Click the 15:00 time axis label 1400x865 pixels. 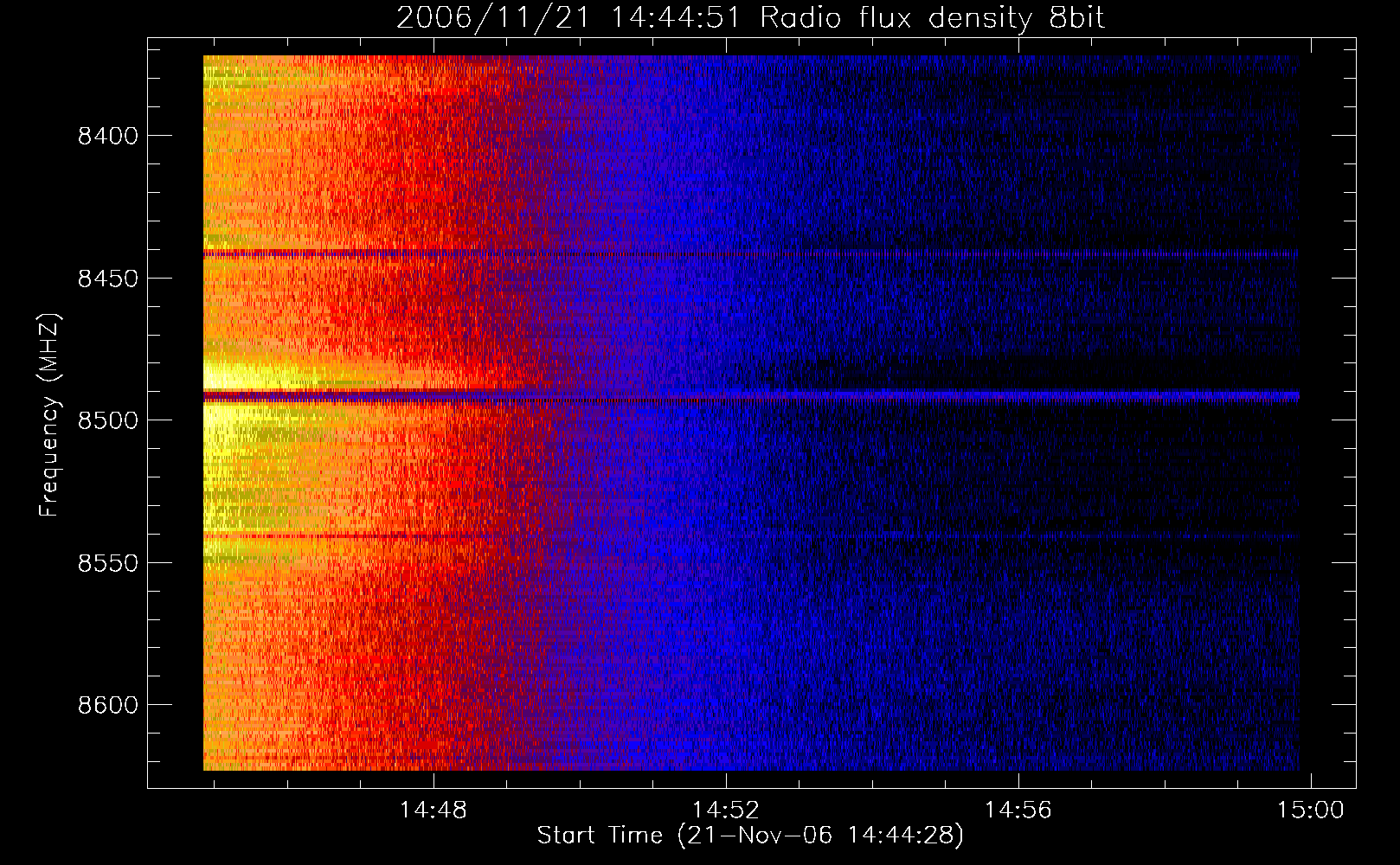[1311, 810]
